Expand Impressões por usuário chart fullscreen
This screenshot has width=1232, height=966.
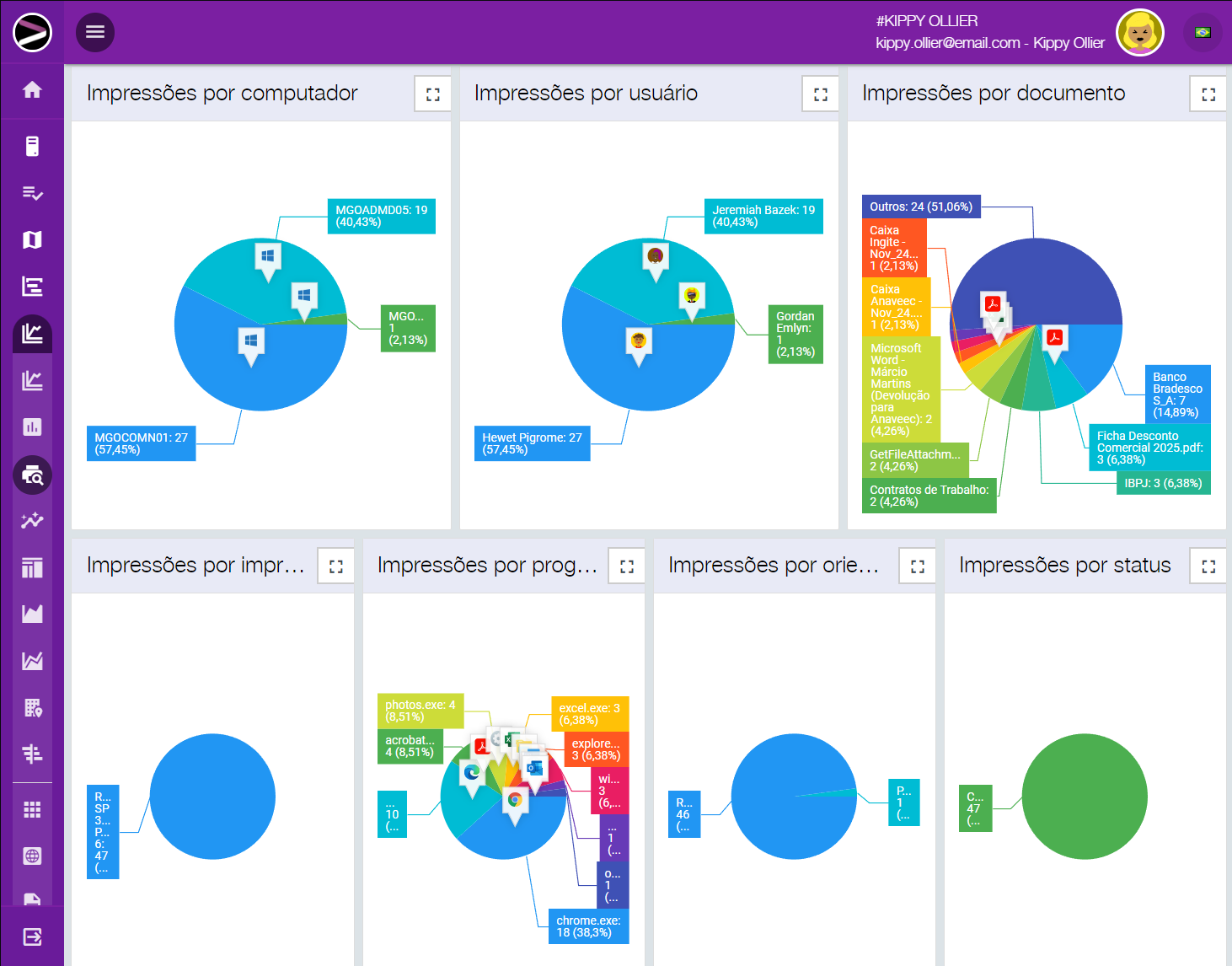point(820,94)
